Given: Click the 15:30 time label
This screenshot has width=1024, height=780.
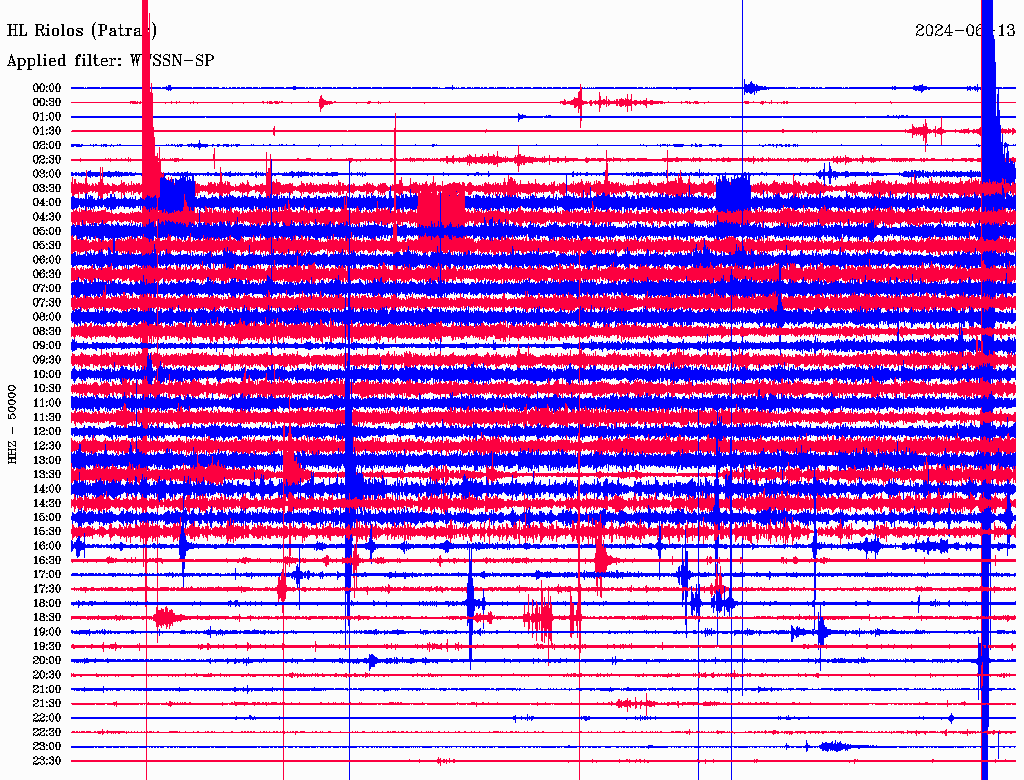Looking at the screenshot, I should tap(47, 531).
